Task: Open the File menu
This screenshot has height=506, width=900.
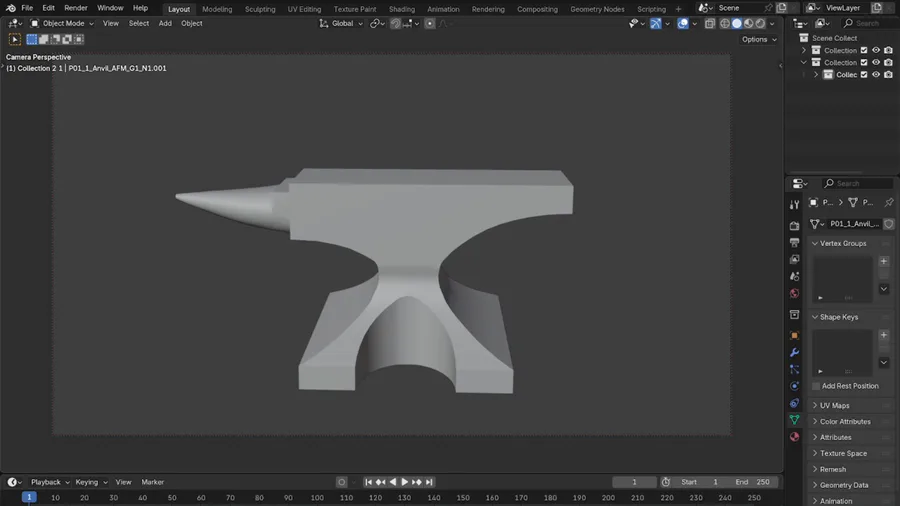Action: coord(27,8)
